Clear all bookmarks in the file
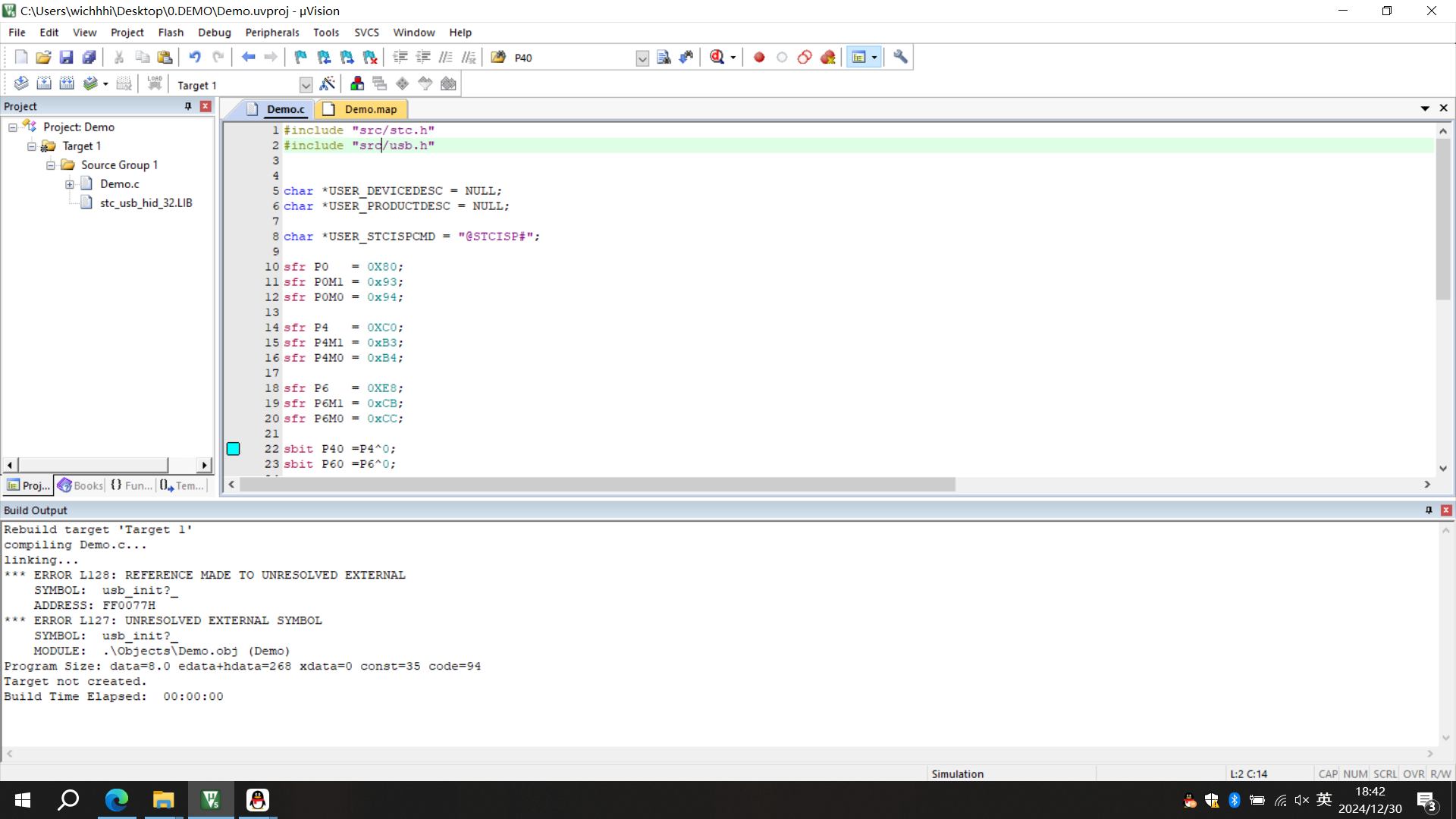Viewport: 1456px width, 819px height. pos(370,57)
